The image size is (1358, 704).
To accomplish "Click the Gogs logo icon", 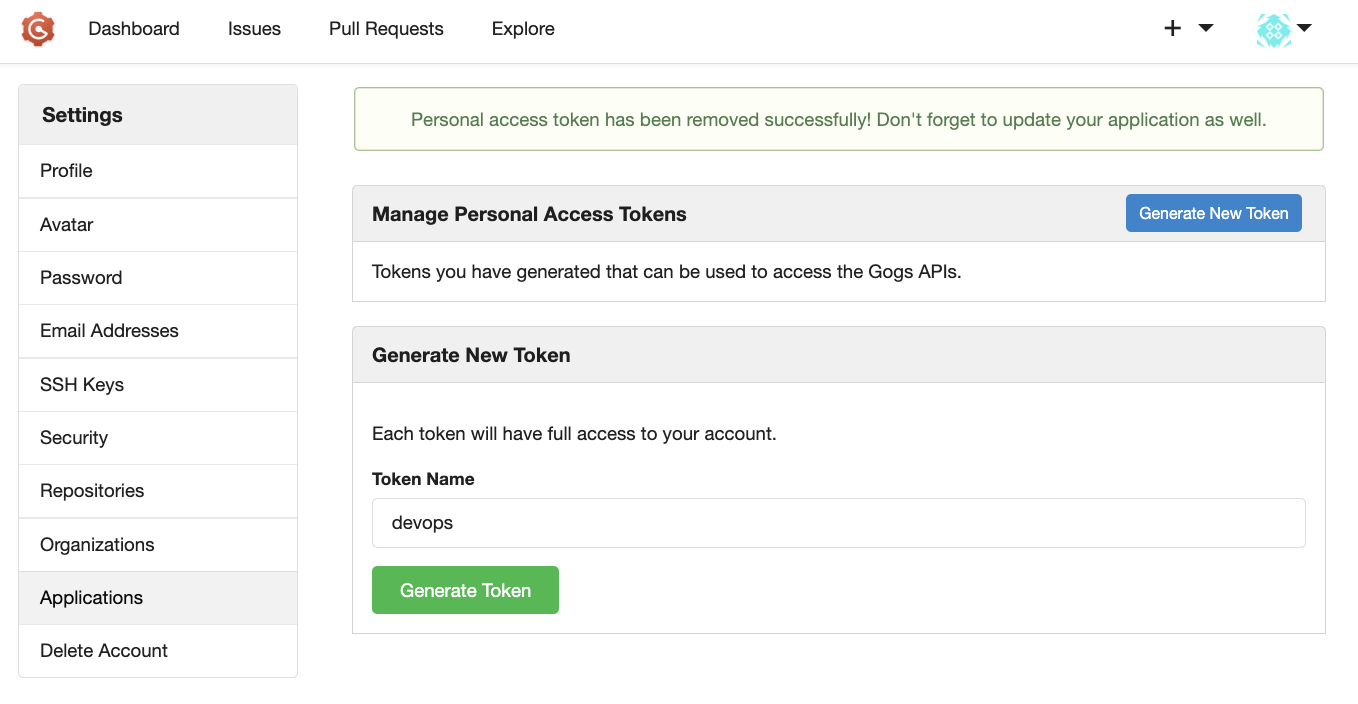I will (38, 29).
